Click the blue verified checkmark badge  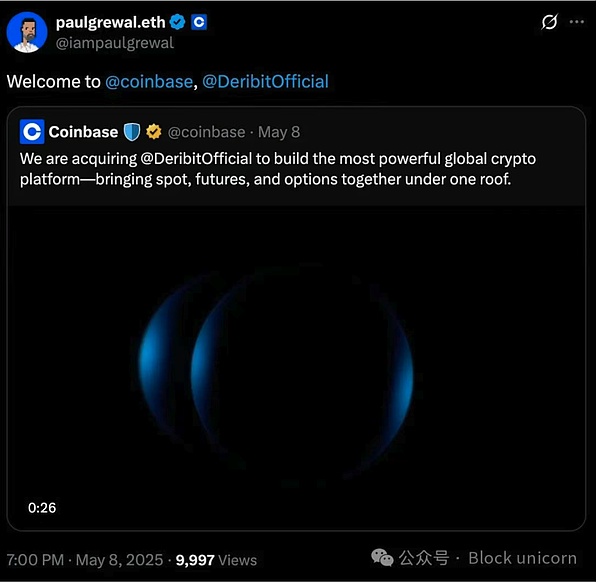point(177,22)
